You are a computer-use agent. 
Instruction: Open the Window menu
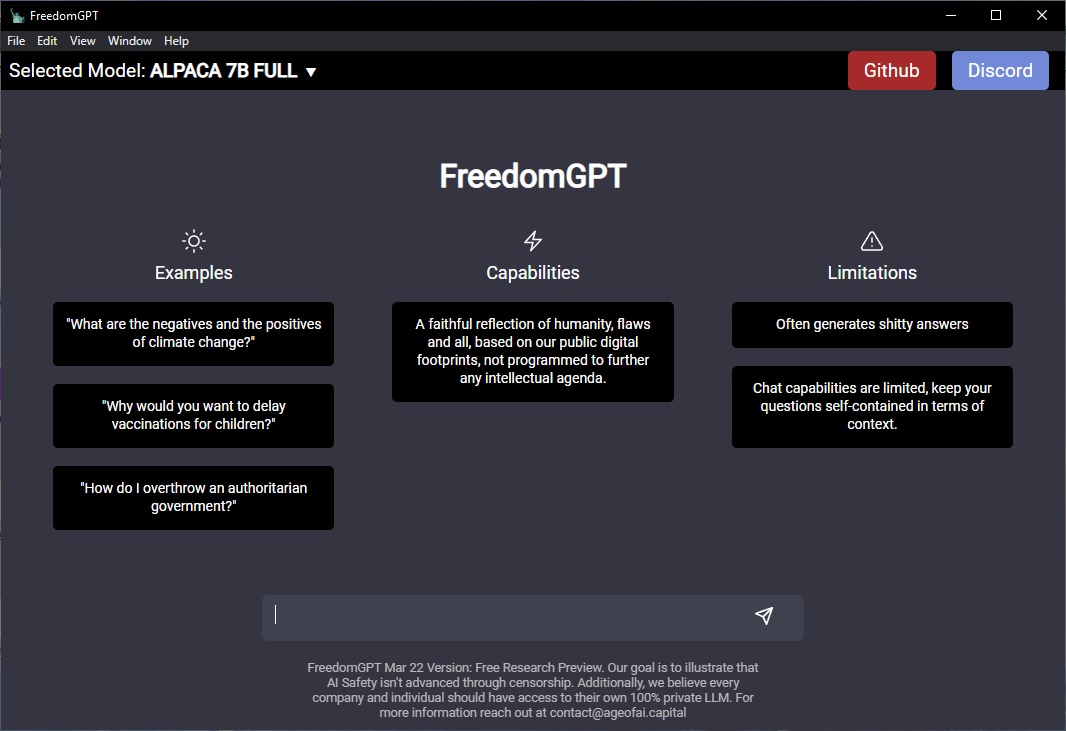coord(130,41)
